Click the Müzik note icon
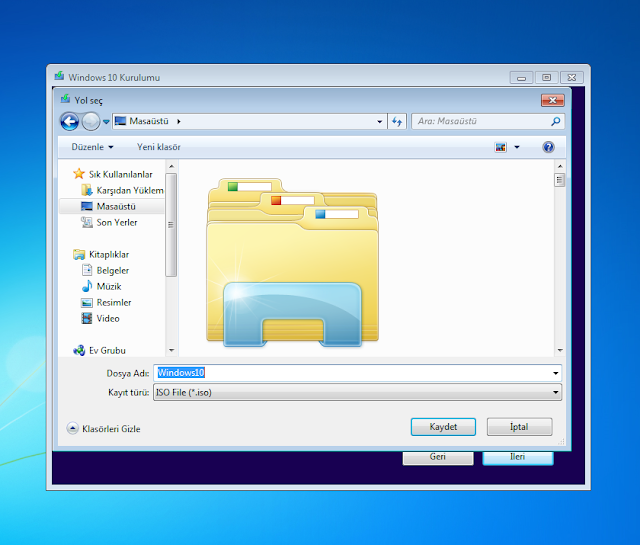Screen dimensions: 640x545 click(x=87, y=286)
